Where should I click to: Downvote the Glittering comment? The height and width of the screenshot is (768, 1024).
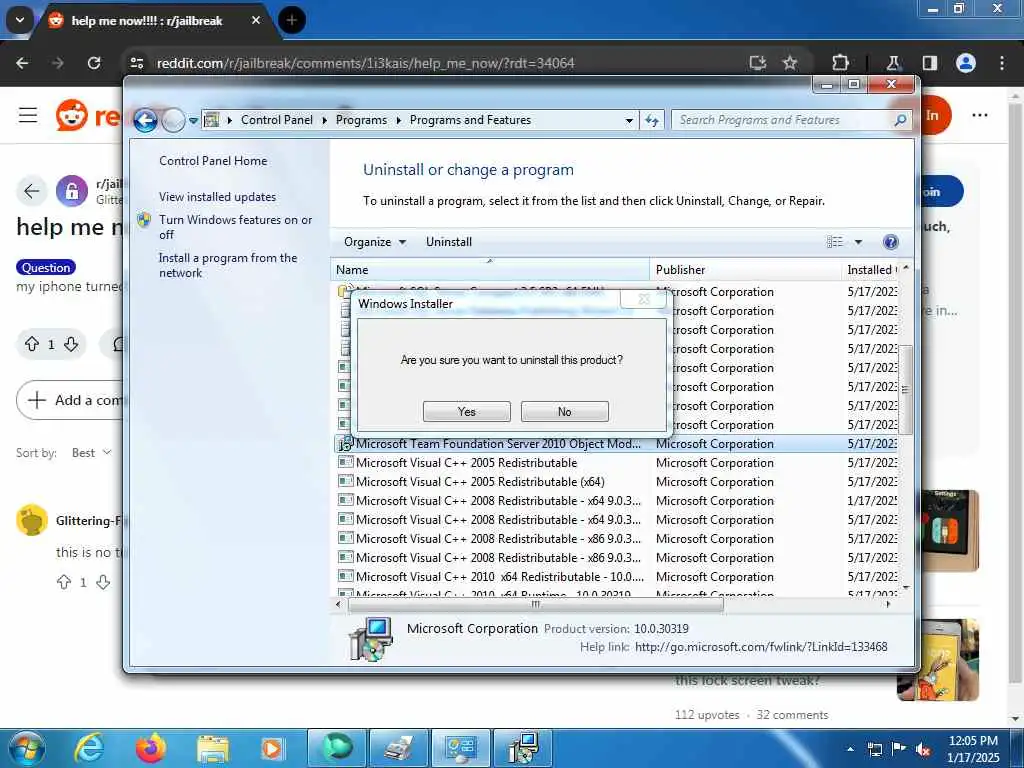click(103, 582)
